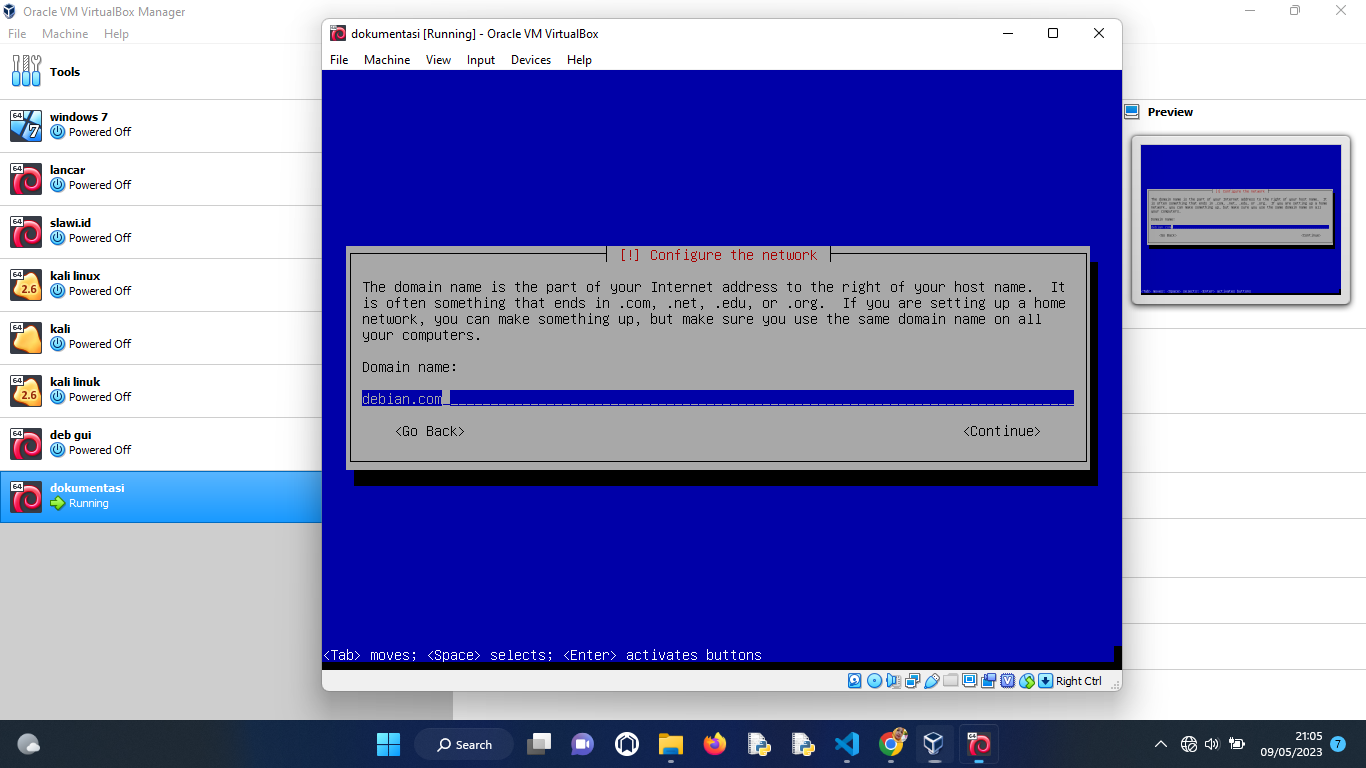This screenshot has width=1366, height=768.
Task: Click the Windows Start button
Action: pos(388,744)
